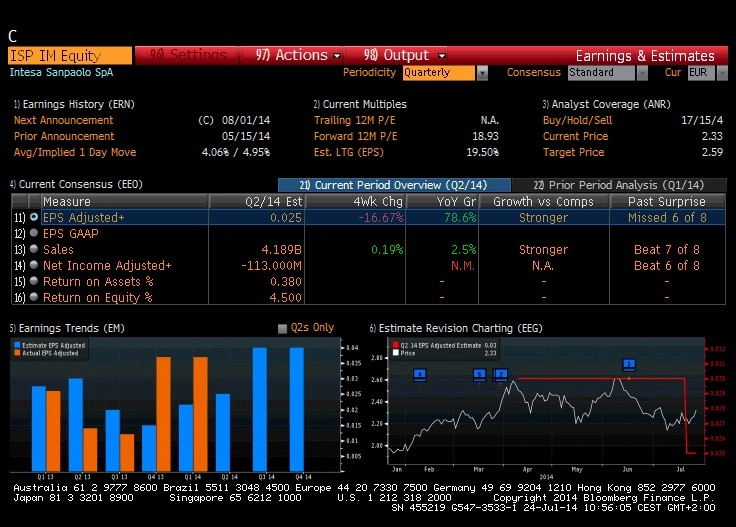736x527 pixels.
Task: Click the 4Wk Chg column header
Action: click(355, 201)
